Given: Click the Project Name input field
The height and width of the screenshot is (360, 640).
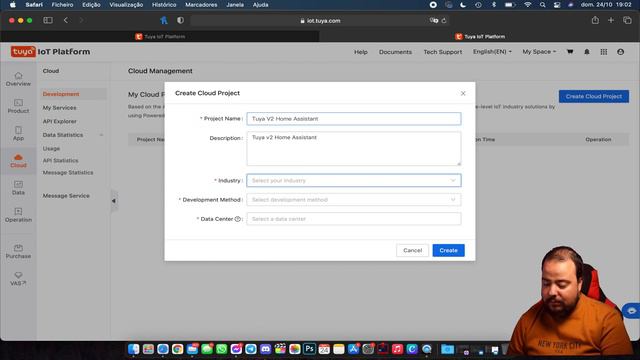Looking at the screenshot, I should [354, 119].
